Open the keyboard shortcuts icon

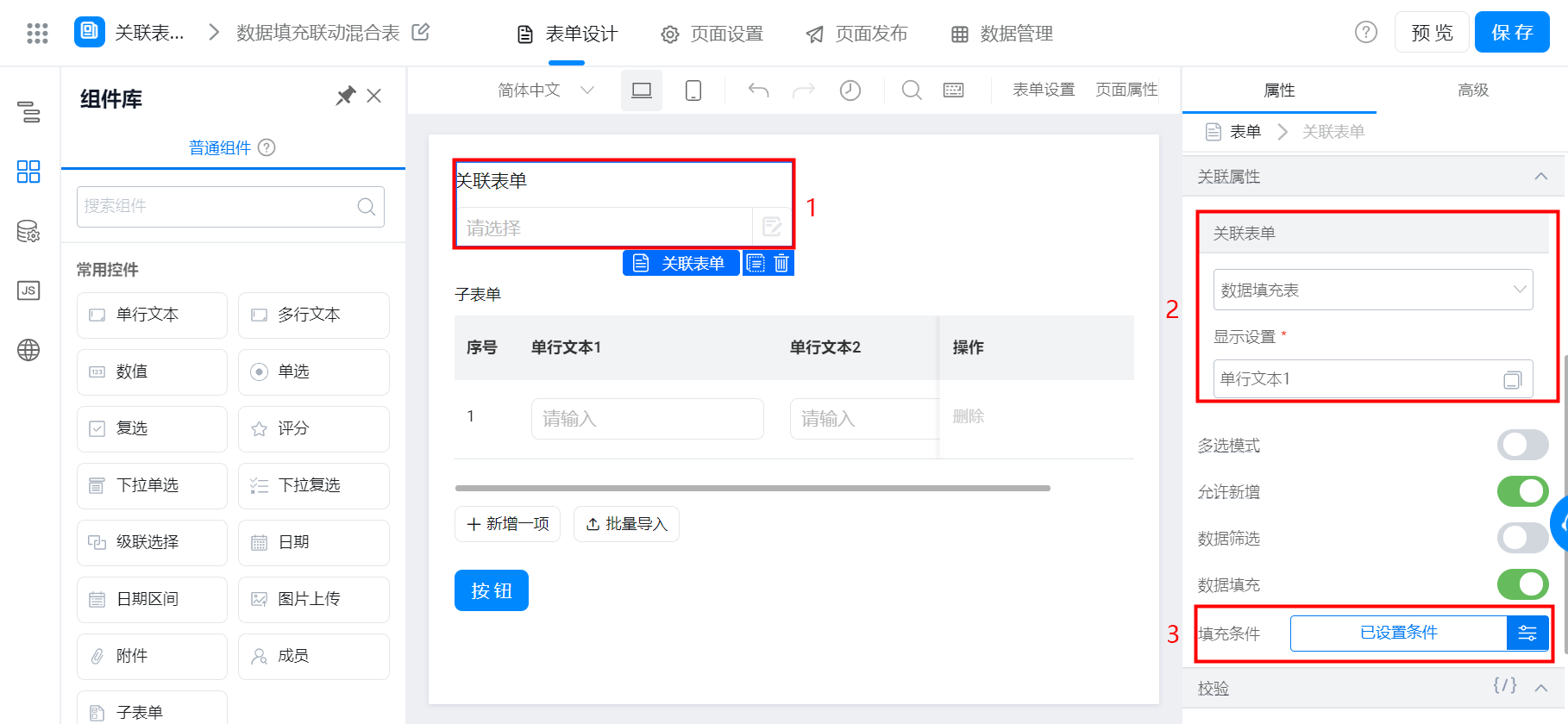(954, 90)
